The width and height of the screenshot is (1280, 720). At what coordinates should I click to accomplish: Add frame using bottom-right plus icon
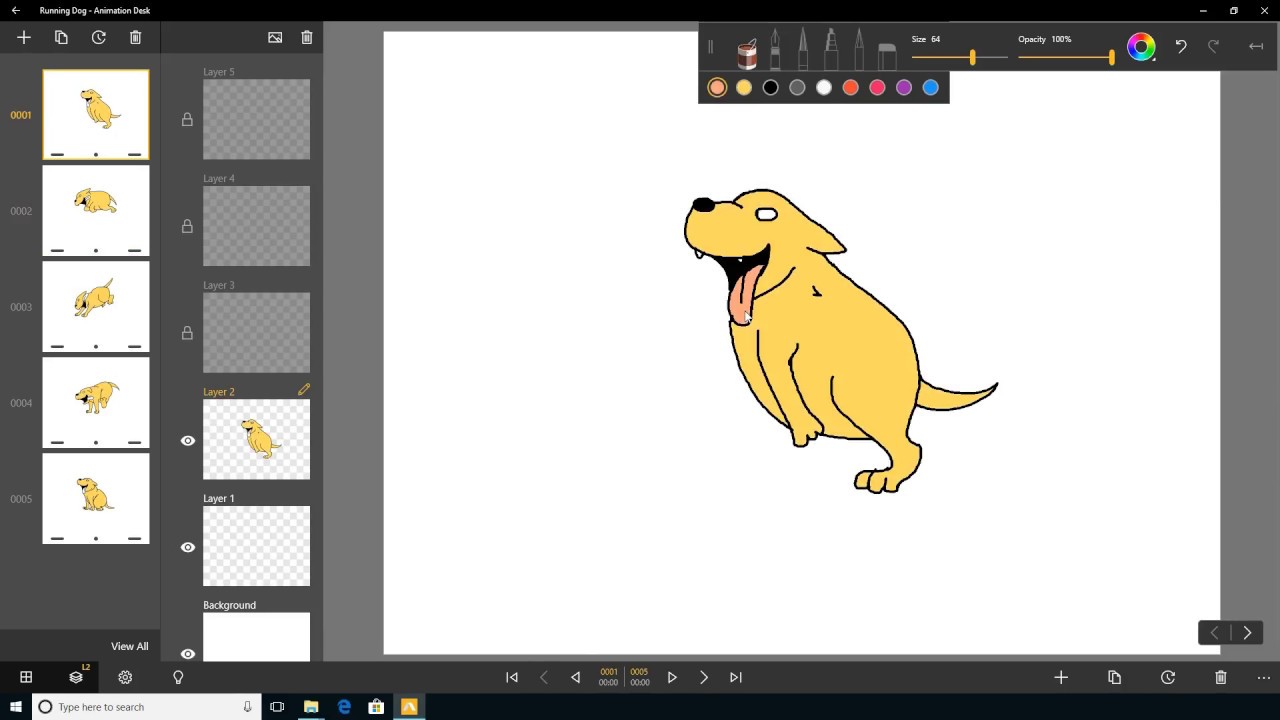pyautogui.click(x=1061, y=677)
